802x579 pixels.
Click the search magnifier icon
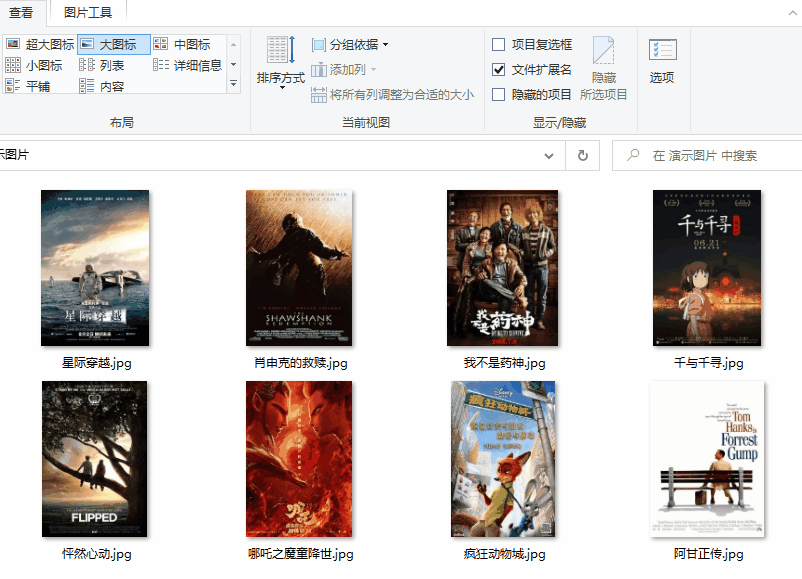pos(633,154)
